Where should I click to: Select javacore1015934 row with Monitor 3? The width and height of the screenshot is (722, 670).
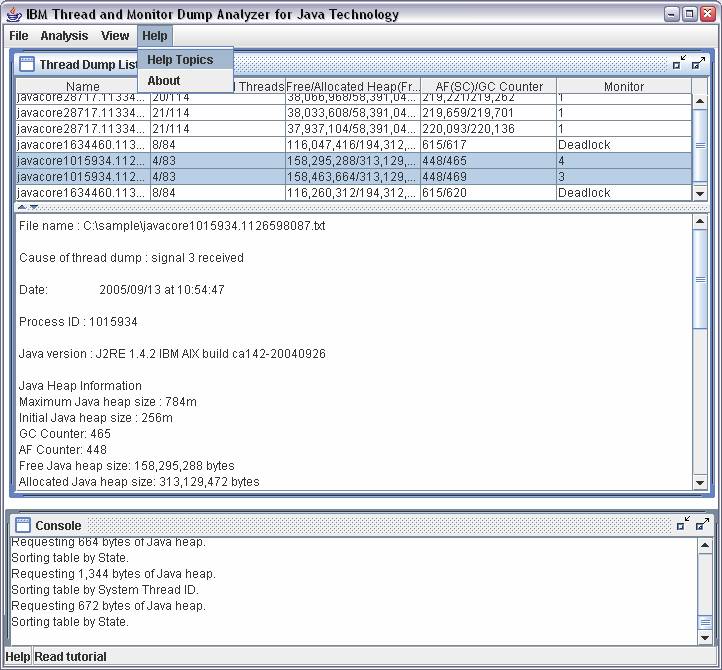[x=354, y=177]
